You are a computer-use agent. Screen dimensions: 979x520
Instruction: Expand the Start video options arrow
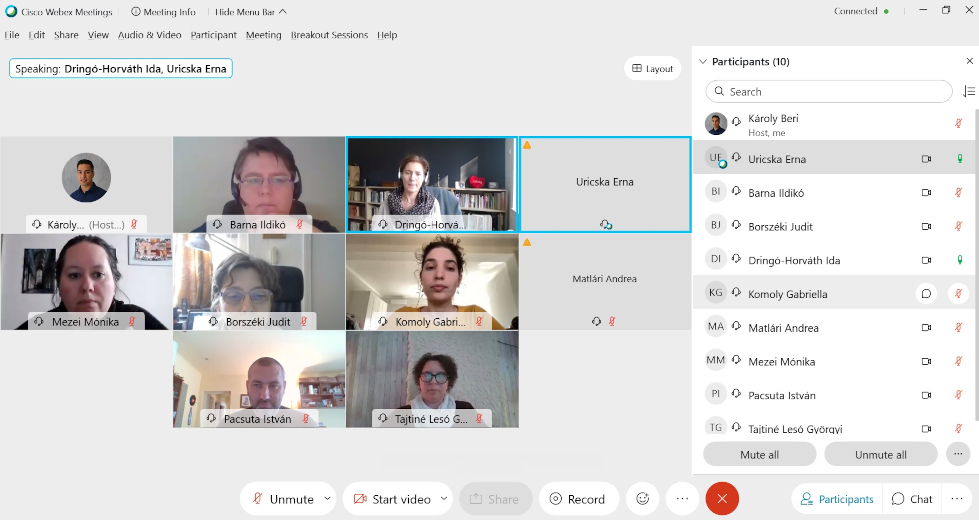pyautogui.click(x=444, y=499)
